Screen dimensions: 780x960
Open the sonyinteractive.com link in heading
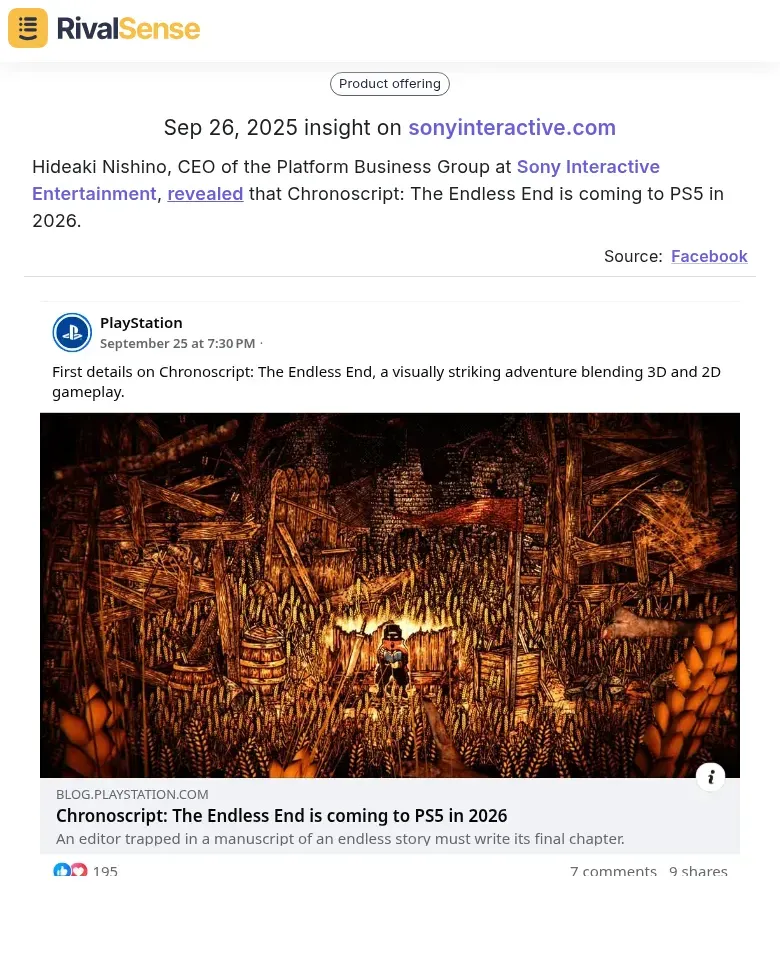(x=512, y=127)
